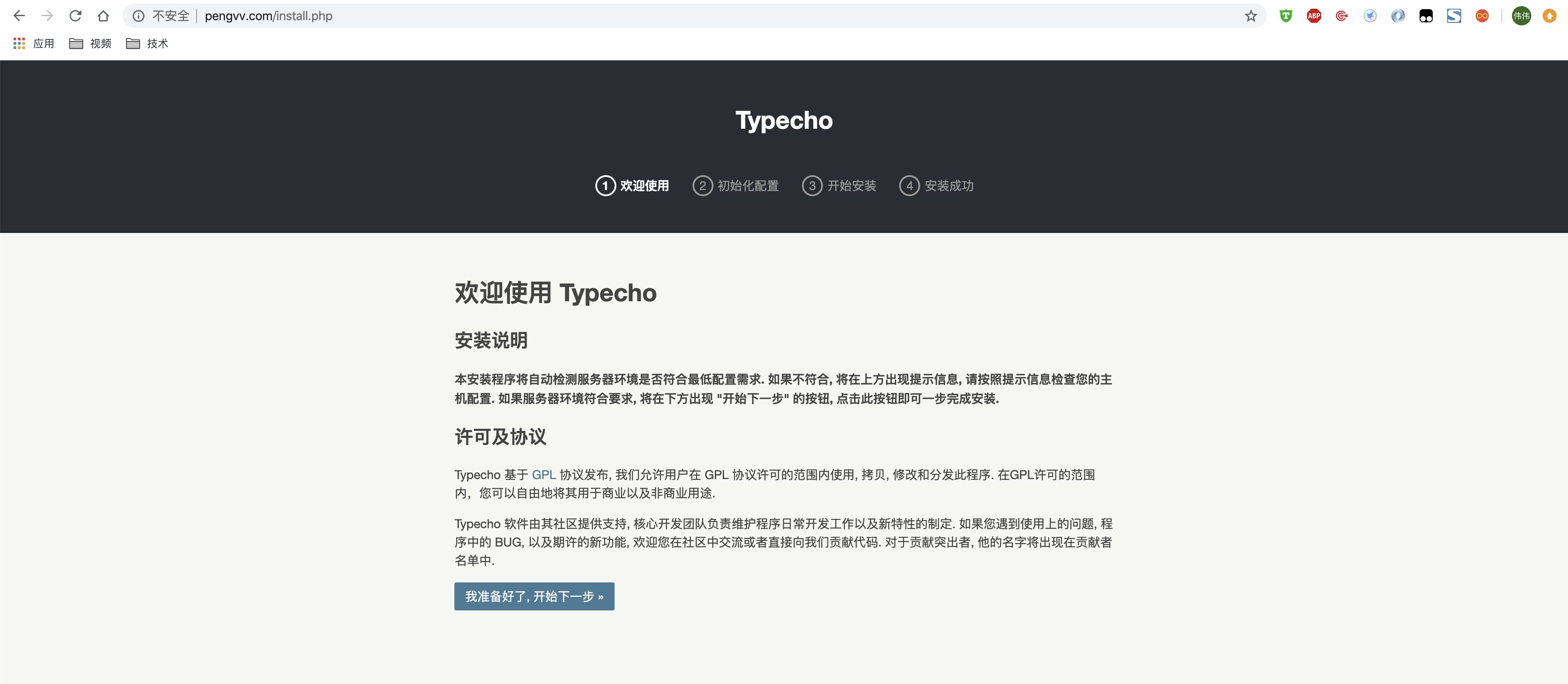The width and height of the screenshot is (1568, 684).
Task: Click the infinity-symbol extension icon
Action: [x=1482, y=16]
